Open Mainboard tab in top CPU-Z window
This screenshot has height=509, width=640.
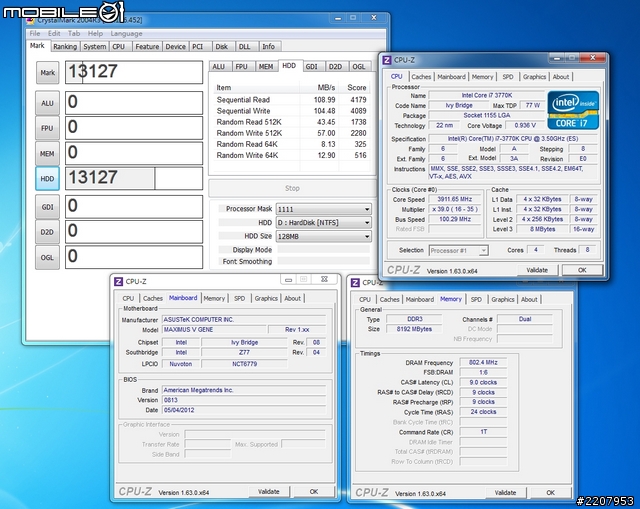click(x=451, y=77)
